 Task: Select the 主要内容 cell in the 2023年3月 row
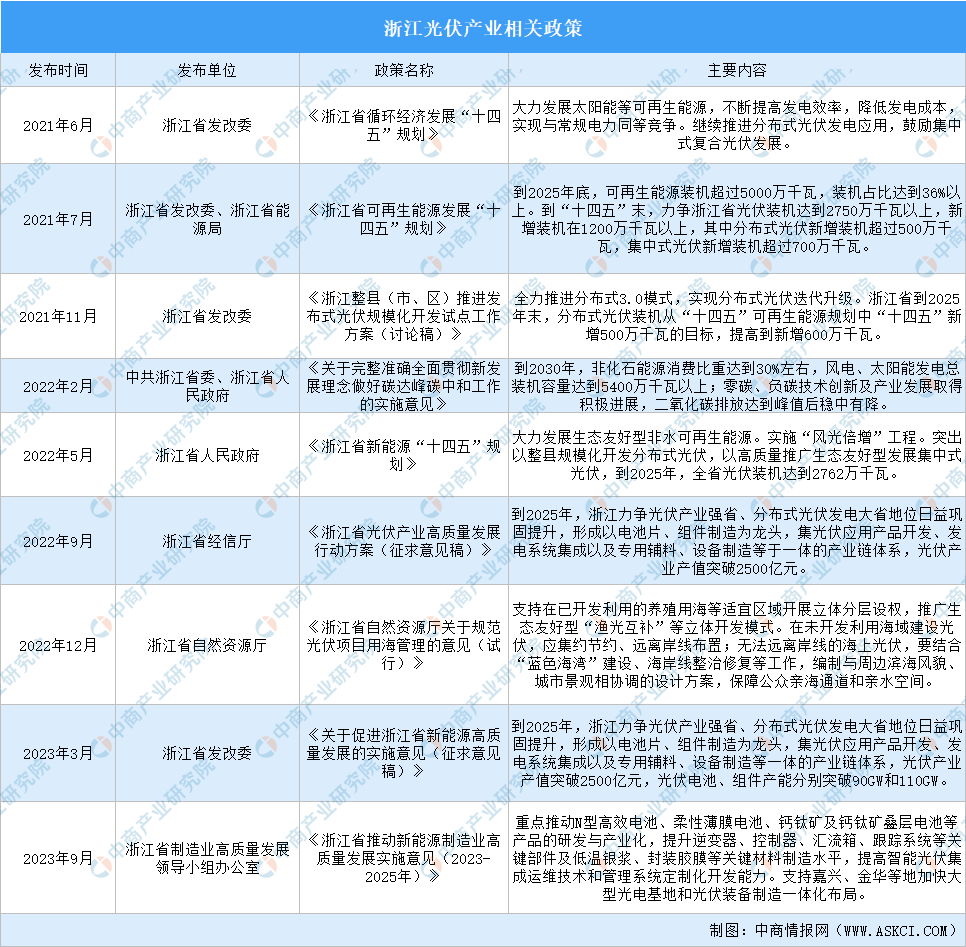737,753
